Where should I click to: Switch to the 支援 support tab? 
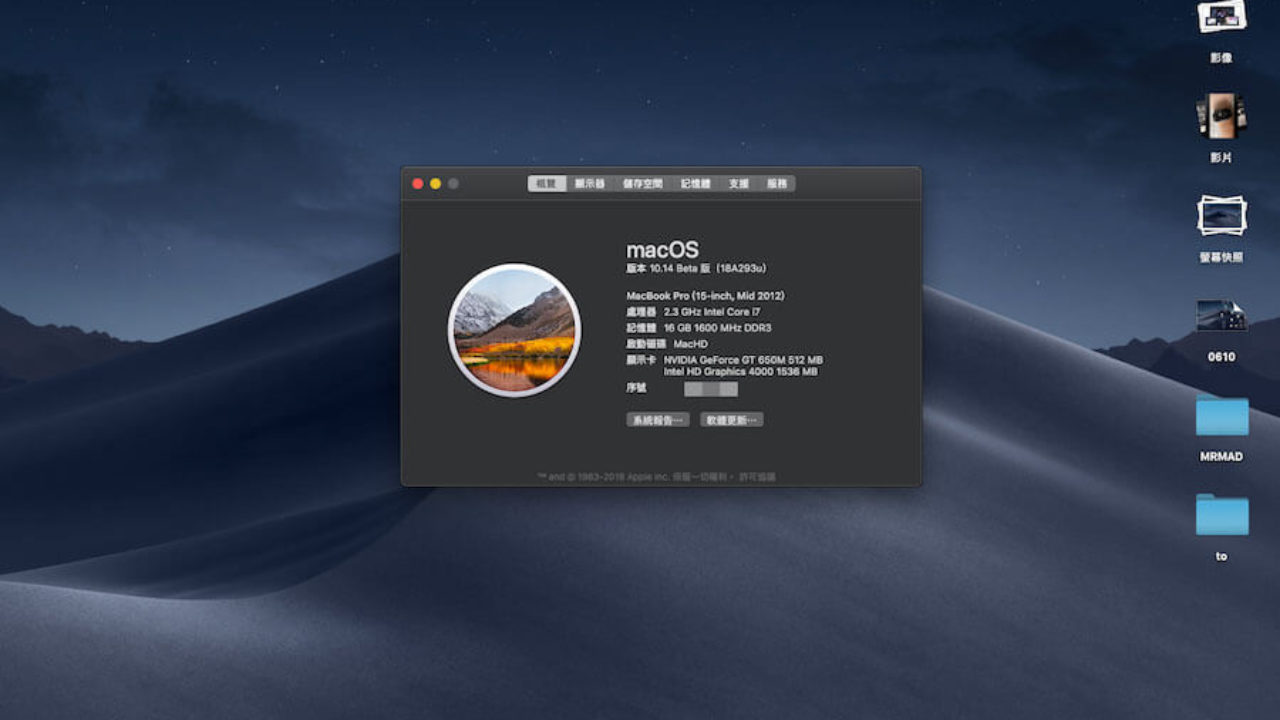(739, 184)
